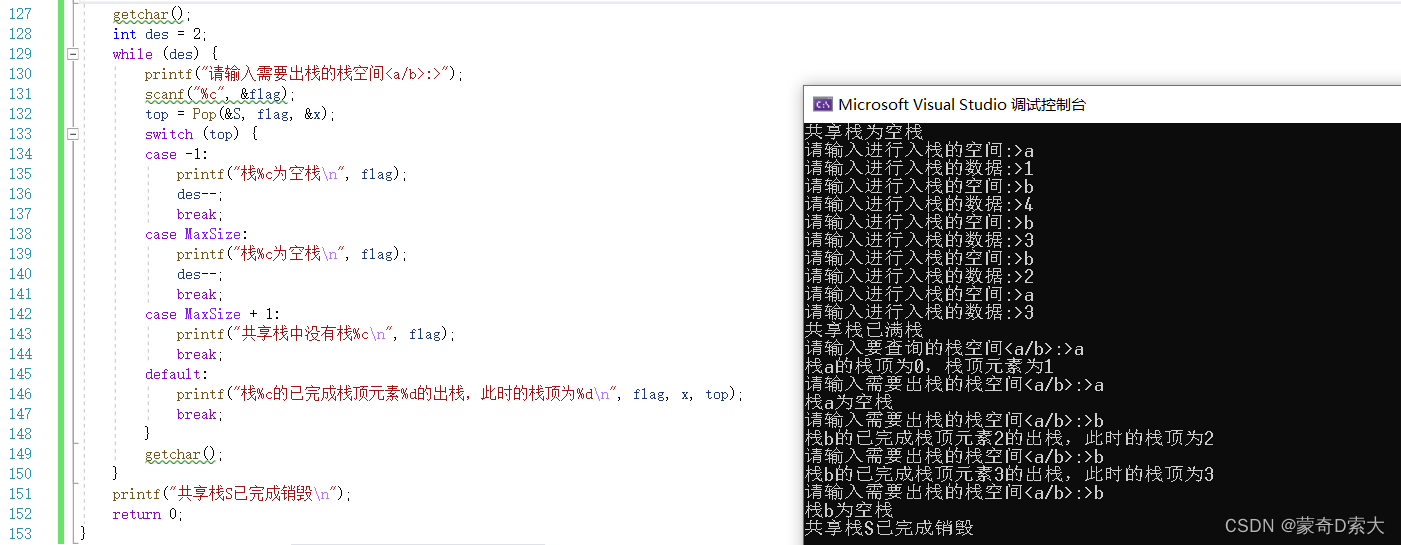The width and height of the screenshot is (1401, 545).
Task: Click line number 127 in the gutter
Action: [x=20, y=14]
